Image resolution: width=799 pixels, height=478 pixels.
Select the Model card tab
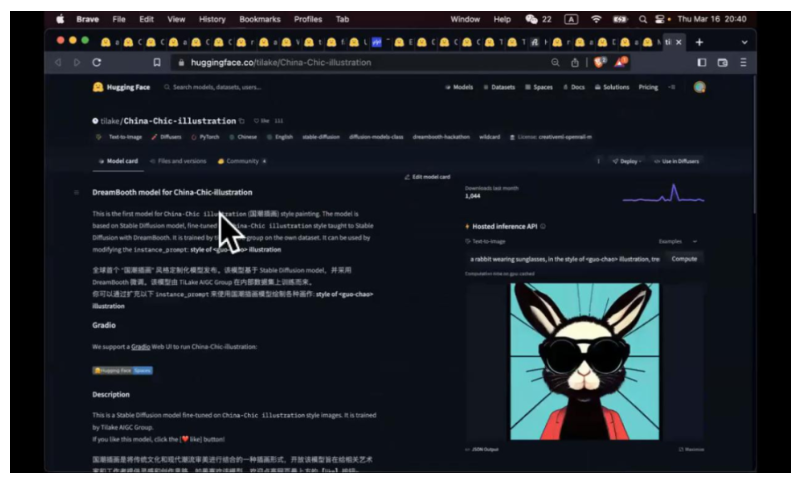point(118,161)
